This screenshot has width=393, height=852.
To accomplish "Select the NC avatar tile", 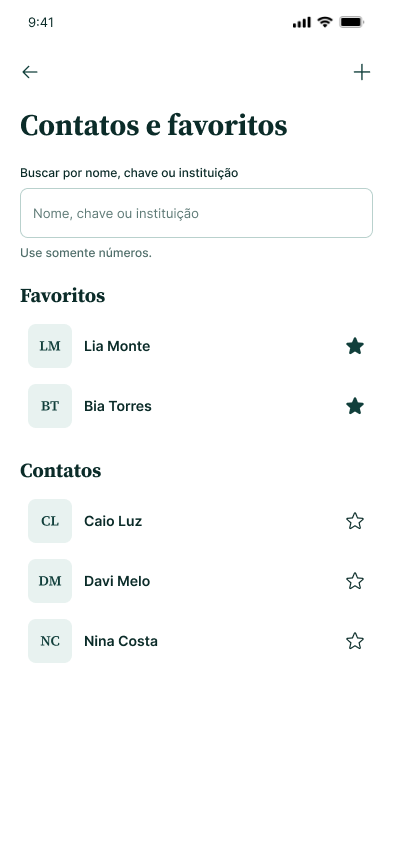I will [50, 641].
